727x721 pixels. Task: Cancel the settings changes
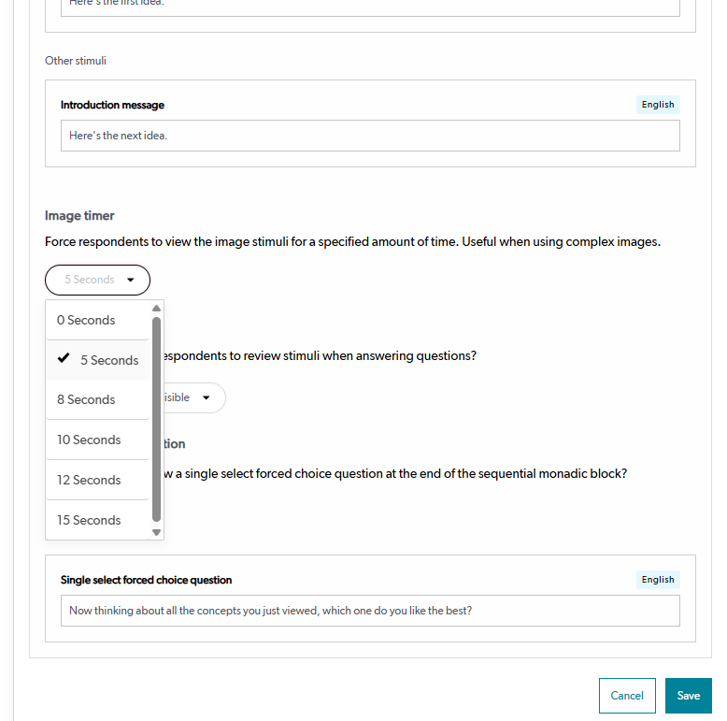627,695
